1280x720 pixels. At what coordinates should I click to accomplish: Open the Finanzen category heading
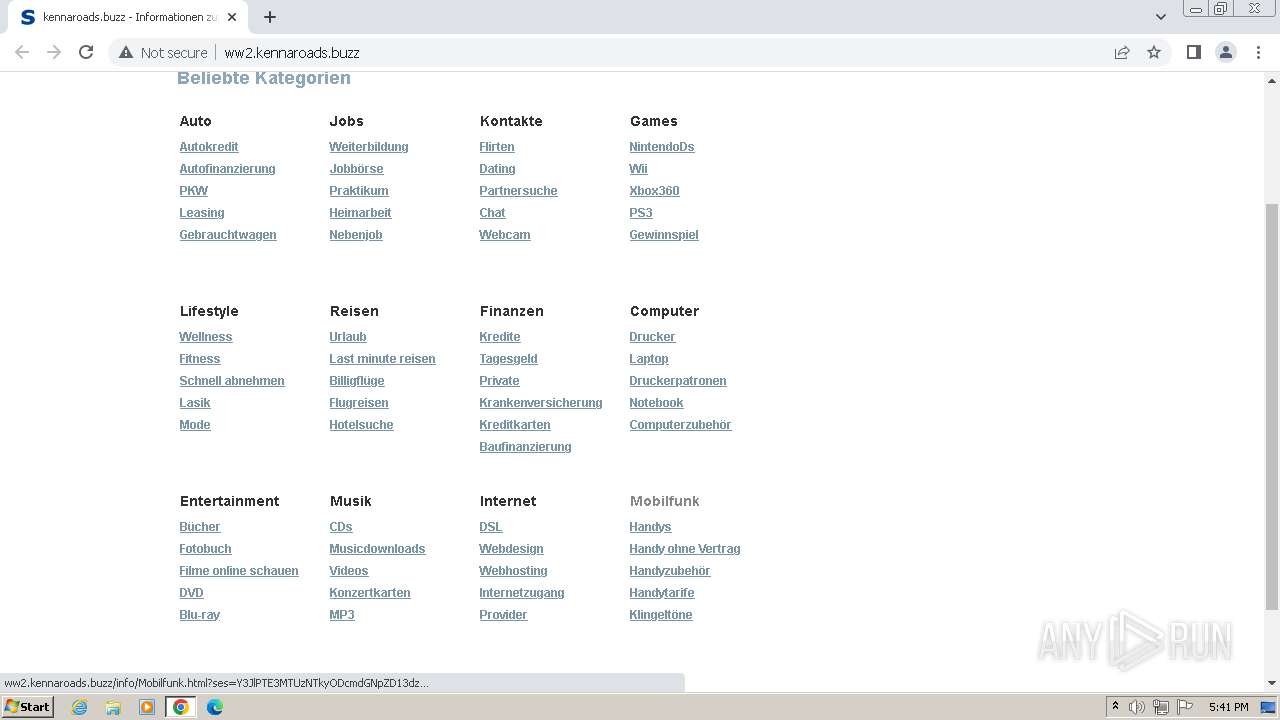(x=511, y=311)
